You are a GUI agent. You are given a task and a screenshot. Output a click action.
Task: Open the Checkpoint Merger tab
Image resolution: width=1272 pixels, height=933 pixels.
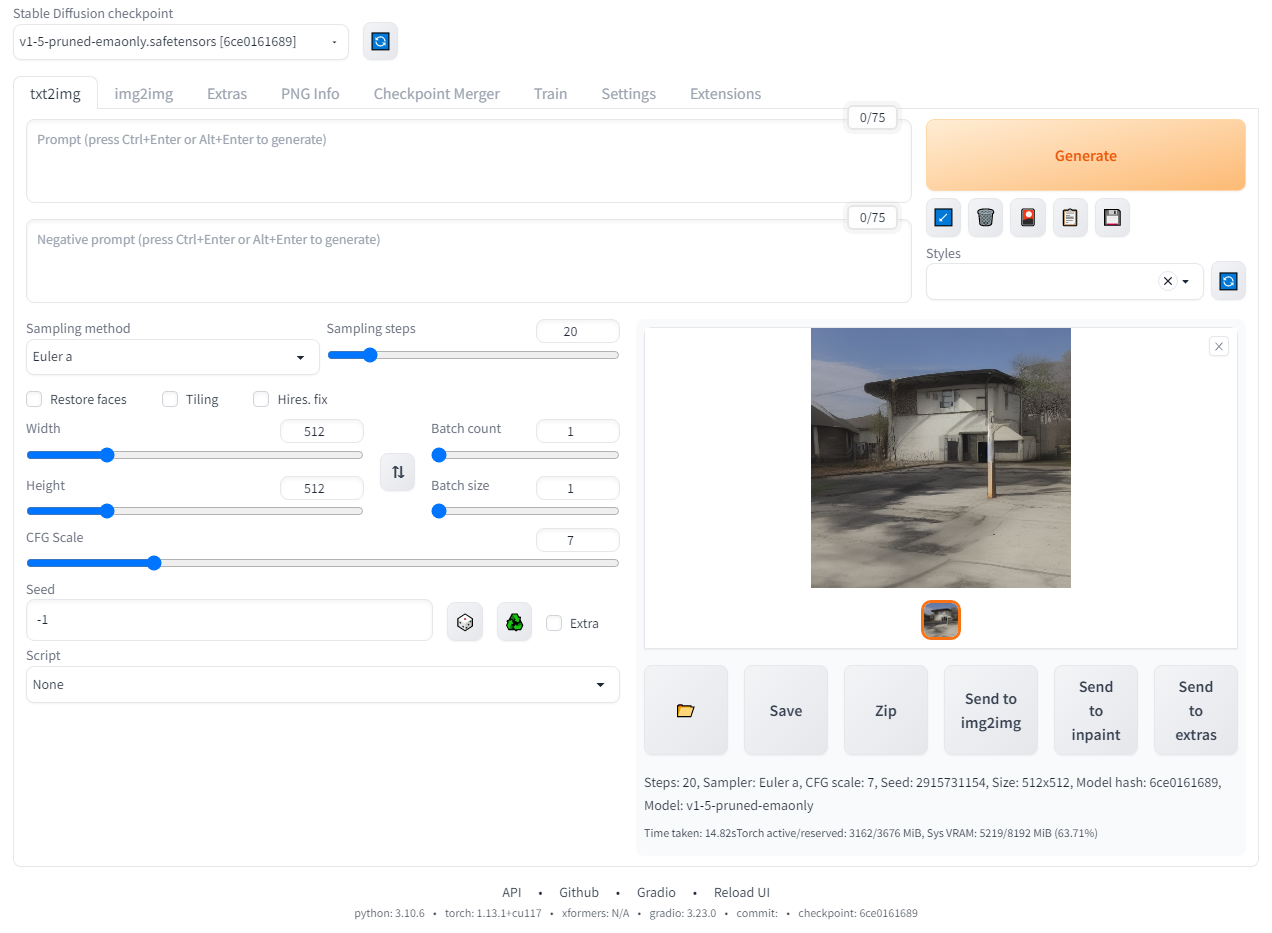[437, 93]
